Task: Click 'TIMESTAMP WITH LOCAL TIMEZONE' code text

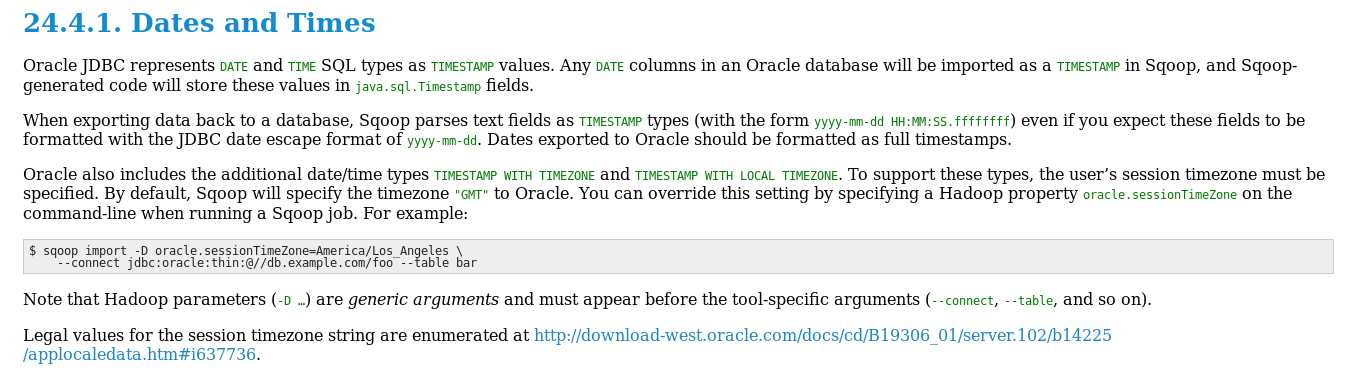Action: 737,175
